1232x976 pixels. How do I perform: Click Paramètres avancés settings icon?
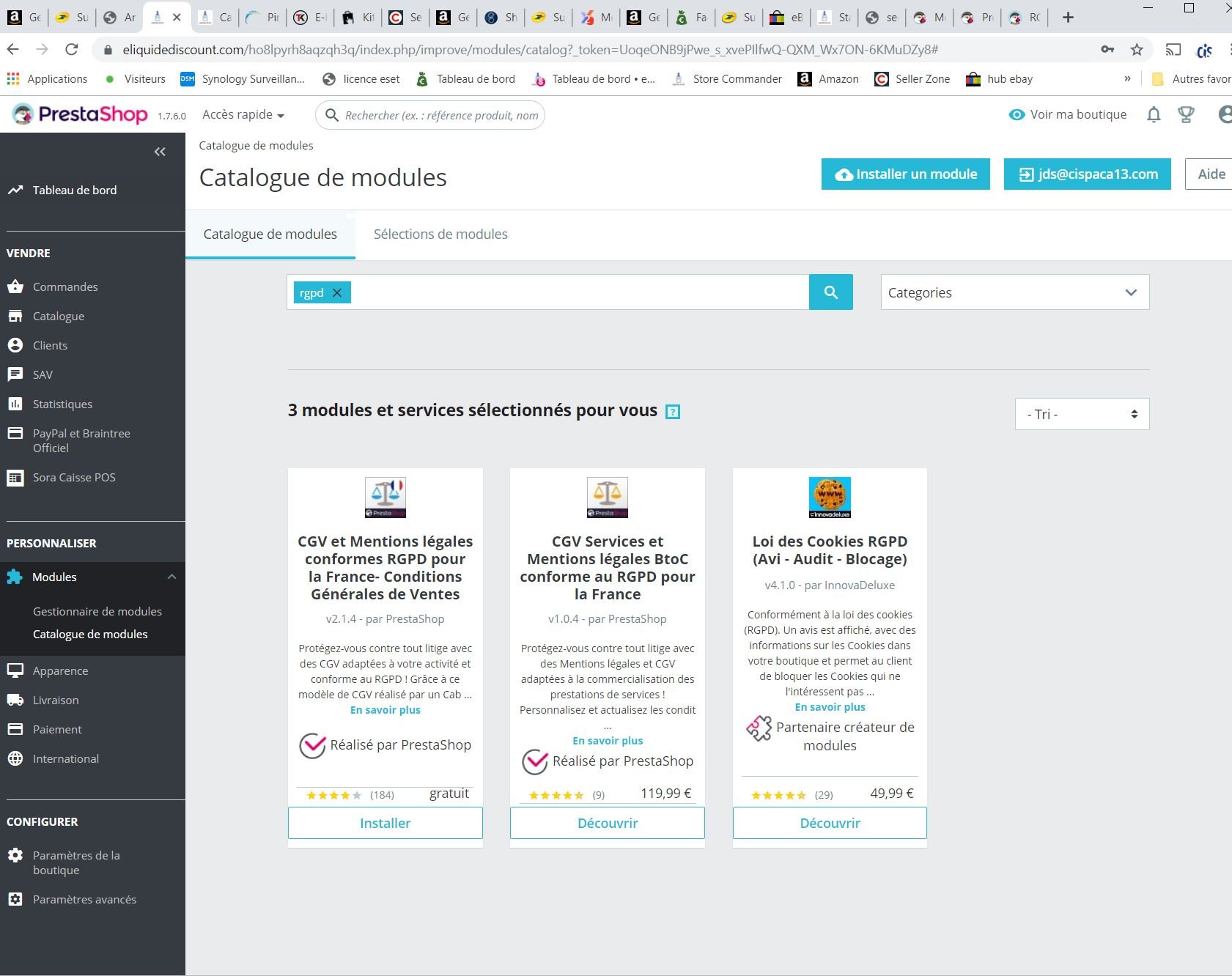coord(15,899)
